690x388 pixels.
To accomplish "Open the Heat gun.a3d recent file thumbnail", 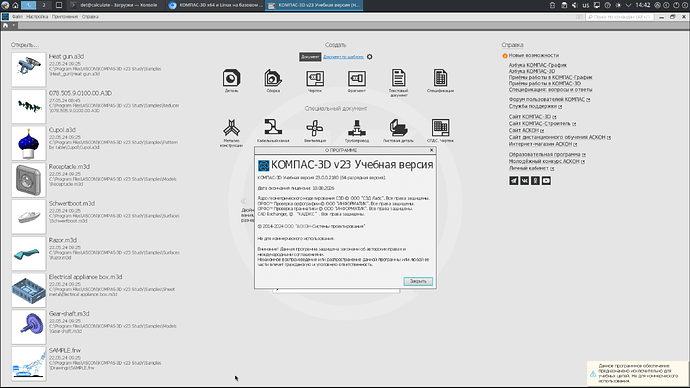I will click(x=29, y=70).
